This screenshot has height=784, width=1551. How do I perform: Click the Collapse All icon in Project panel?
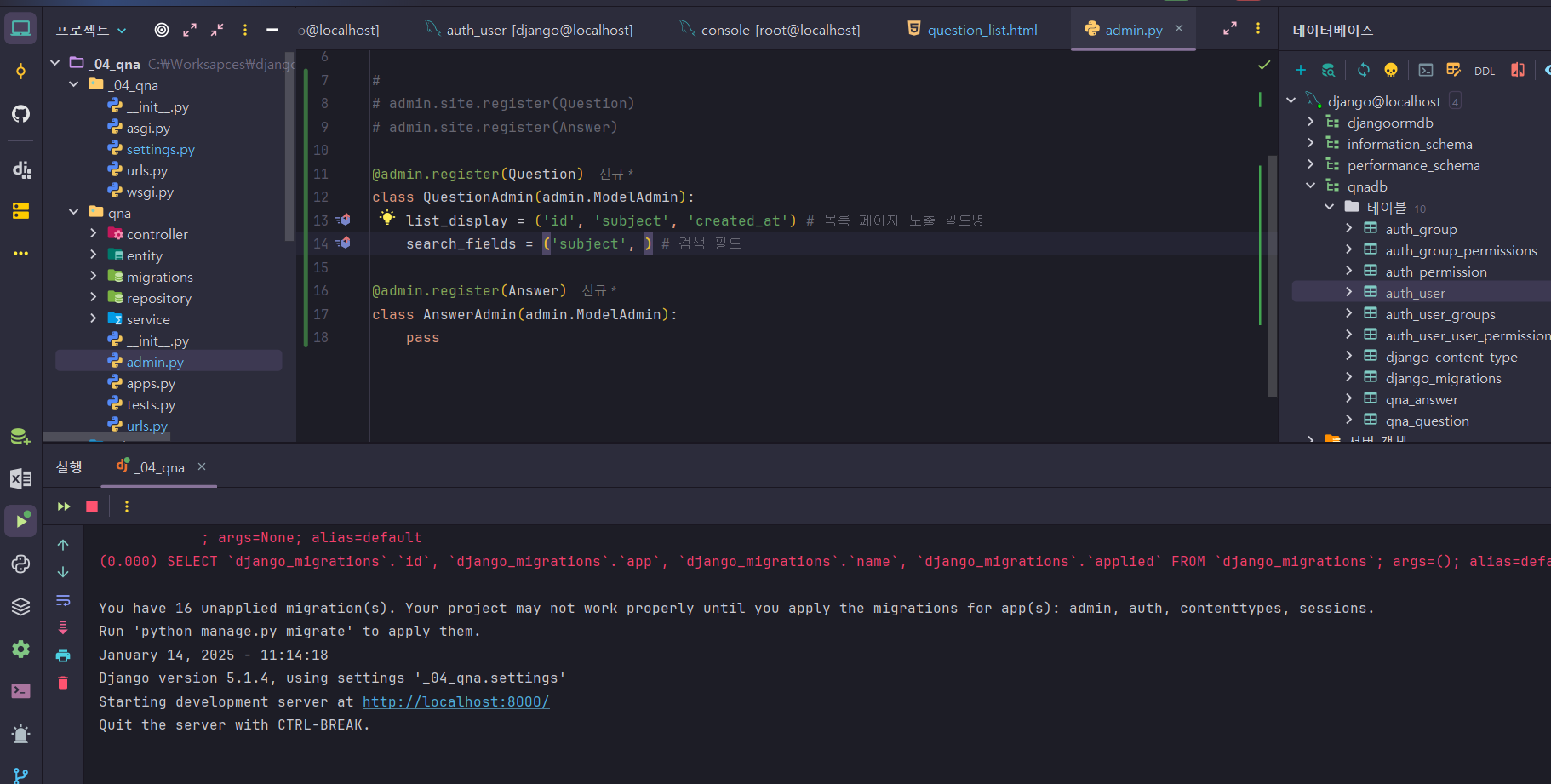point(217,30)
